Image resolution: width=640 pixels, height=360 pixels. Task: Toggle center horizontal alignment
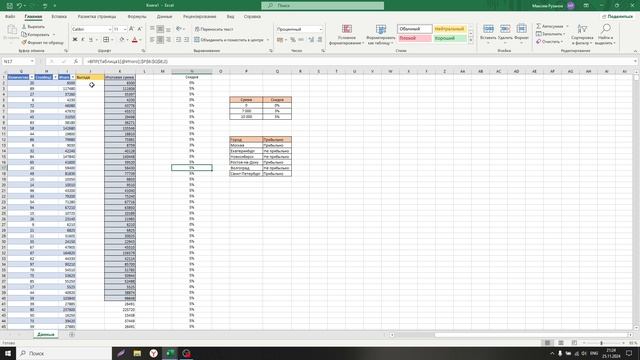point(160,40)
